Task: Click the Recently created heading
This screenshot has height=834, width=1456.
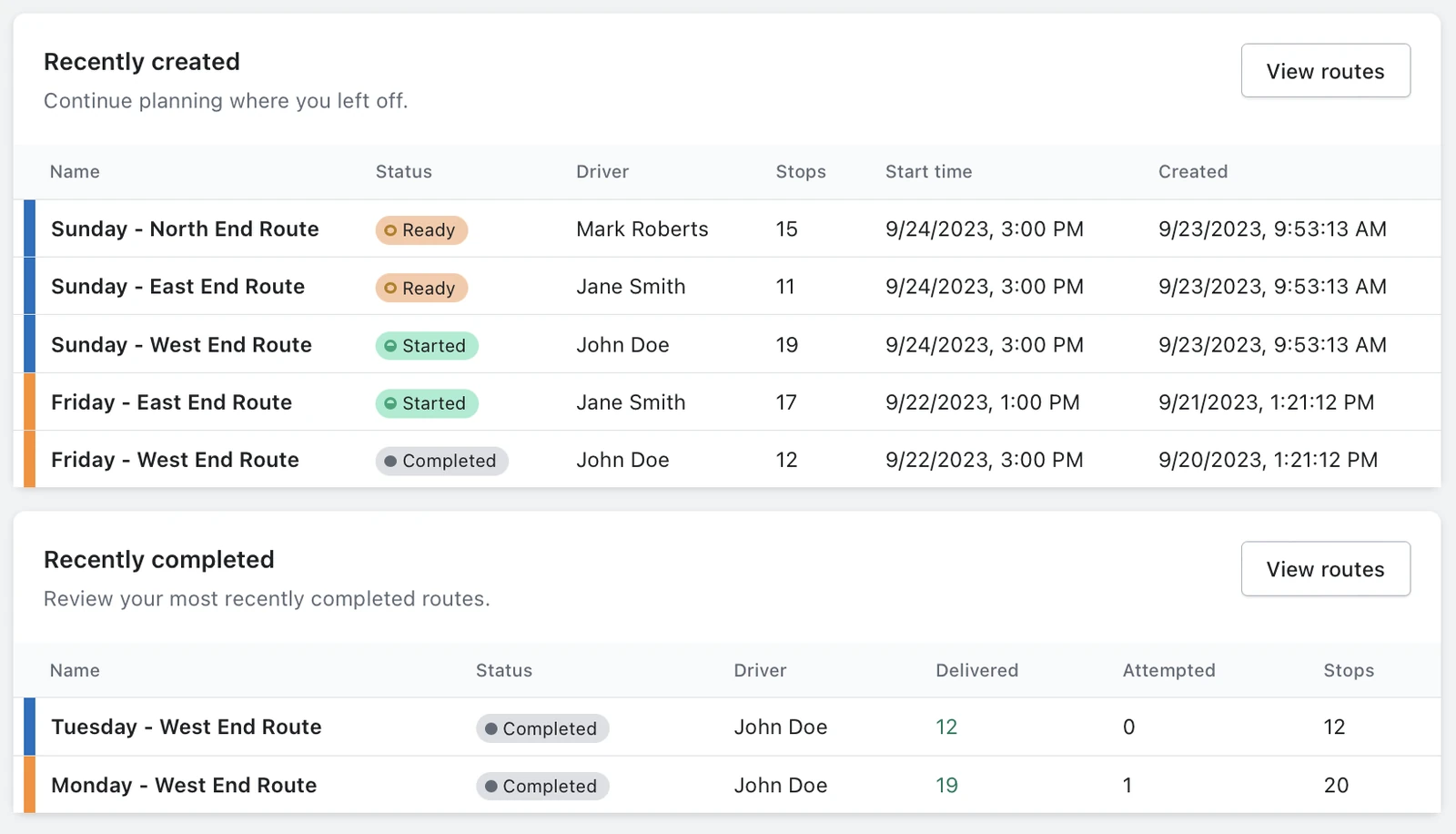Action: (x=142, y=61)
